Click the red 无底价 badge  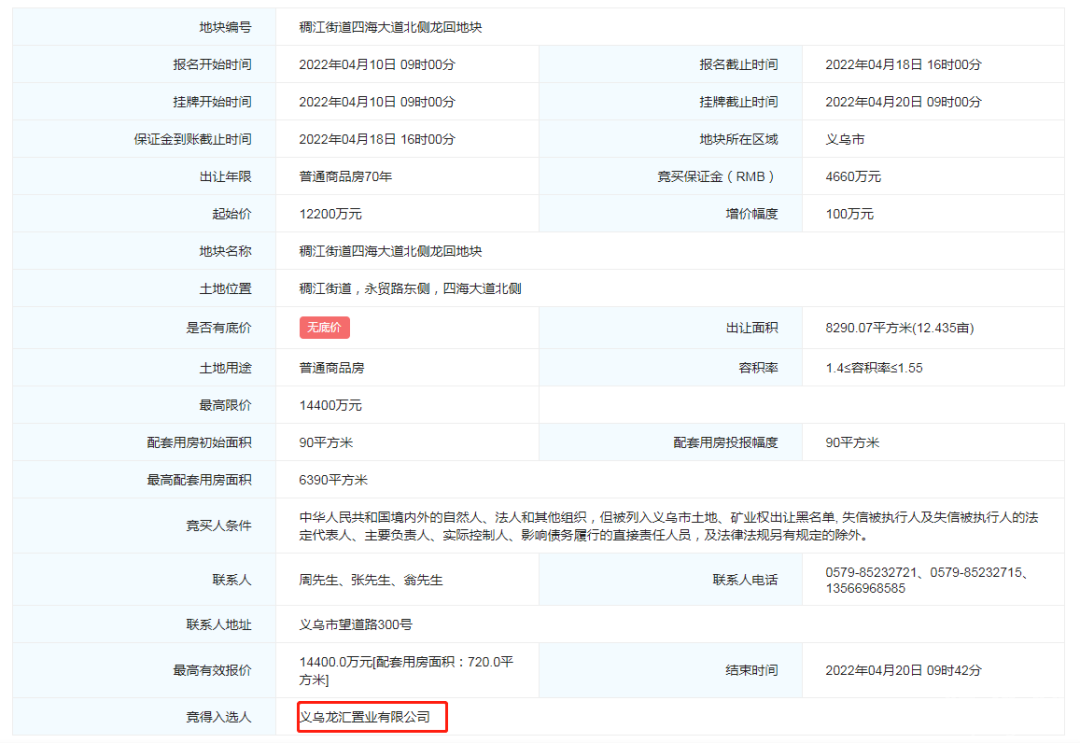coord(324,328)
